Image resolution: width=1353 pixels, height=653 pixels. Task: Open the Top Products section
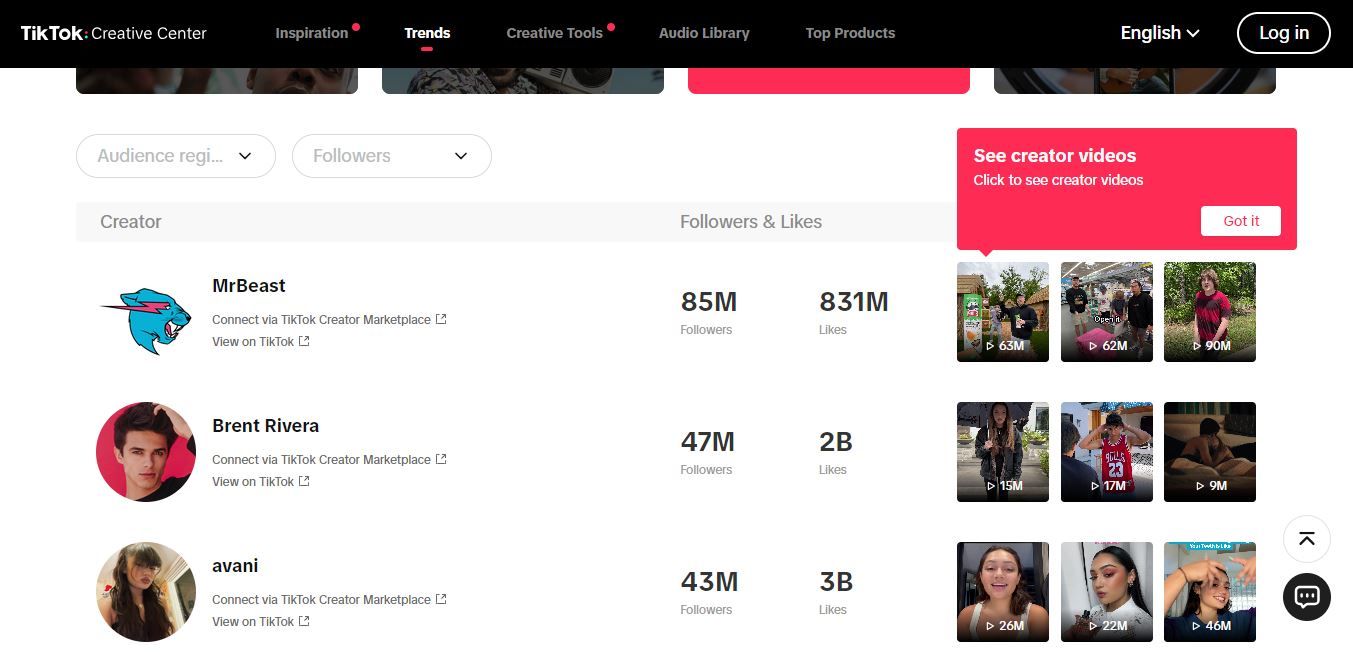click(850, 32)
